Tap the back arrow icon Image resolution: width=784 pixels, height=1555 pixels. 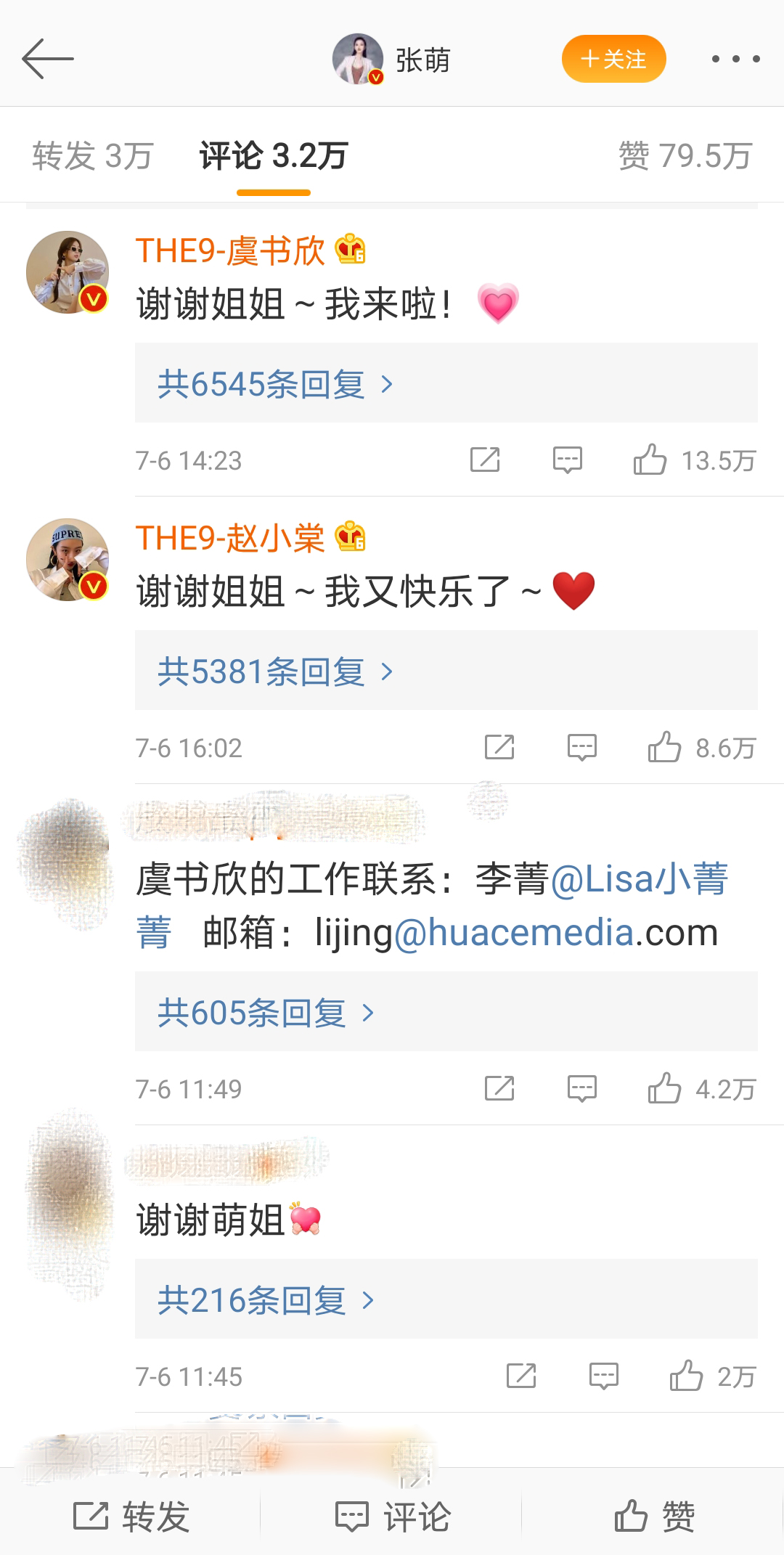point(48,59)
